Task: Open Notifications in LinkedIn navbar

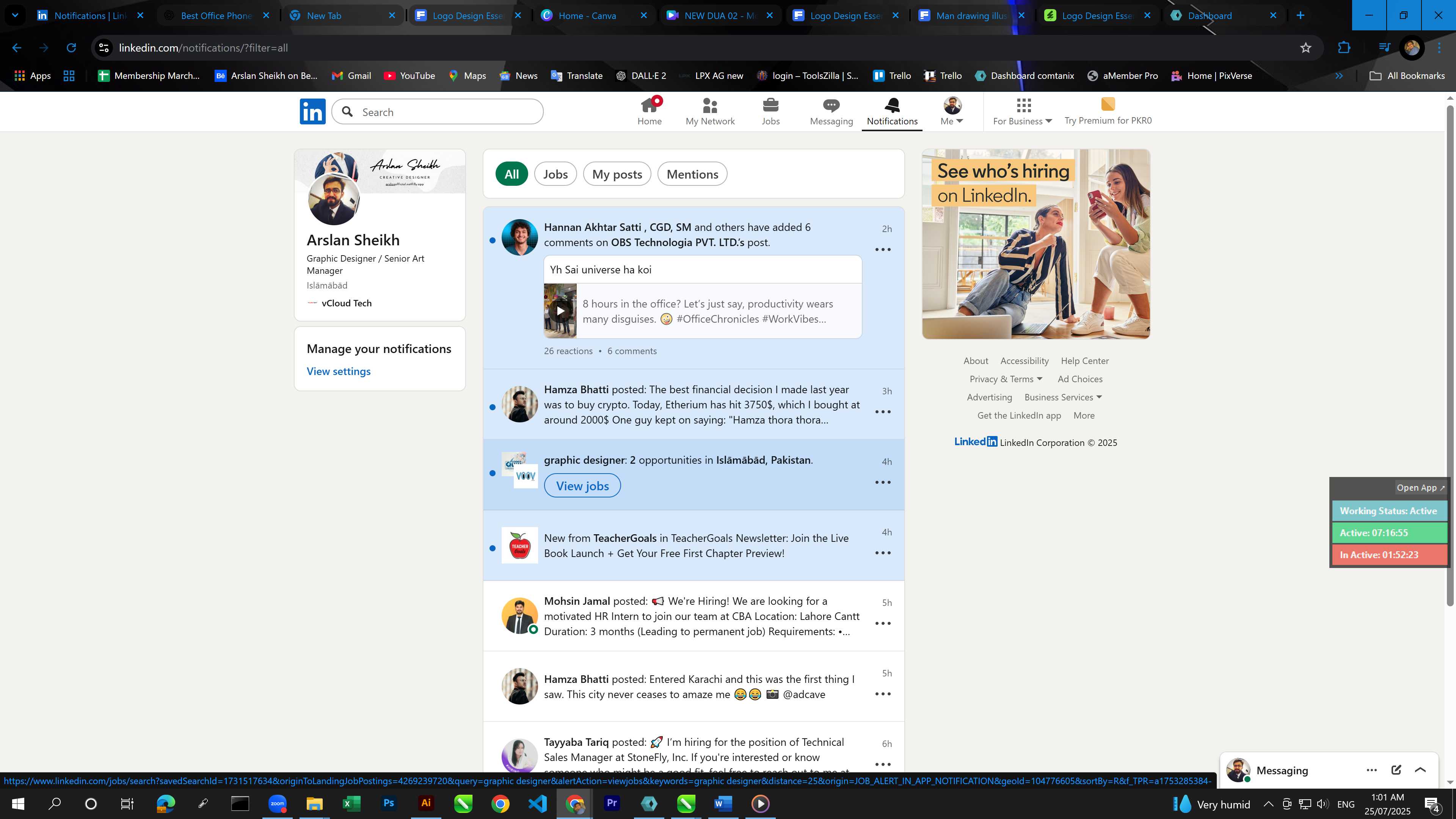Action: pyautogui.click(x=892, y=111)
